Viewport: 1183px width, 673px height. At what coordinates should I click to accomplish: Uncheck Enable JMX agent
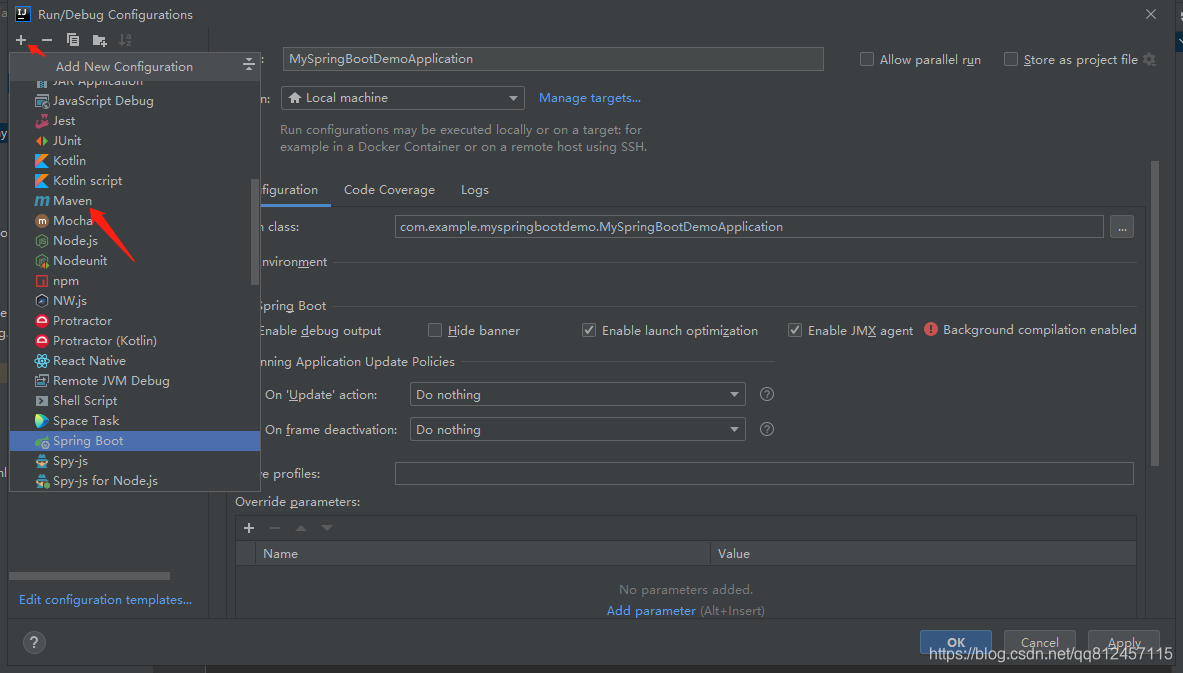794,330
